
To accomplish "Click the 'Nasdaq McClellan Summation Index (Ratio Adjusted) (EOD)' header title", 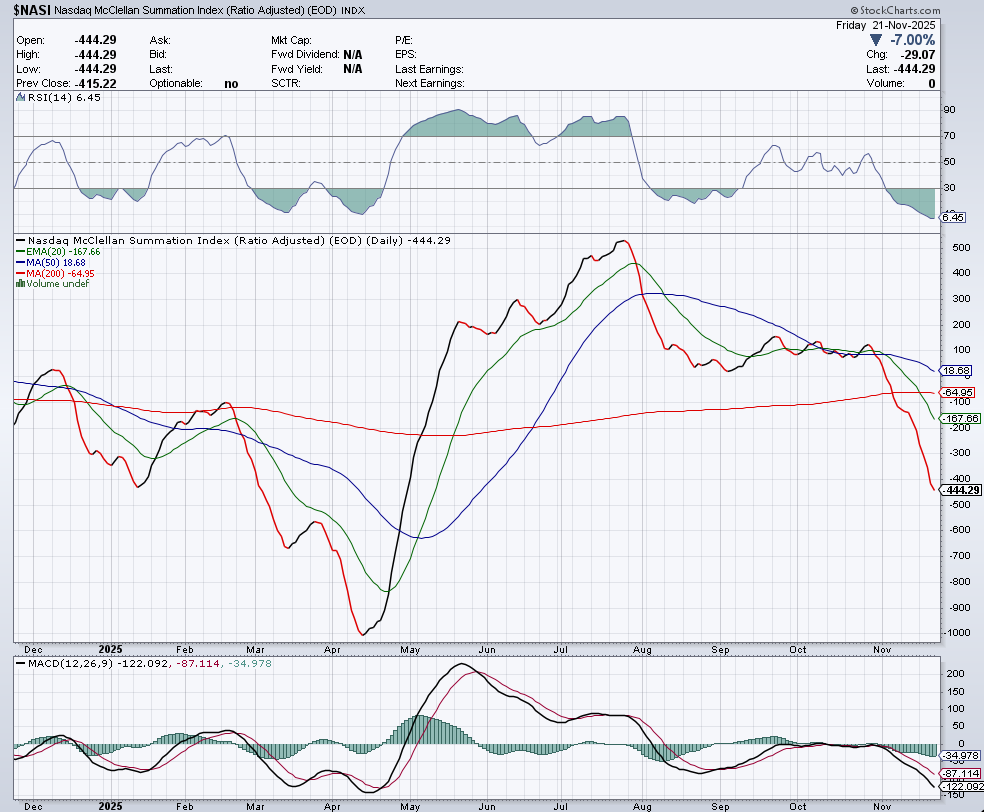I will (x=195, y=10).
